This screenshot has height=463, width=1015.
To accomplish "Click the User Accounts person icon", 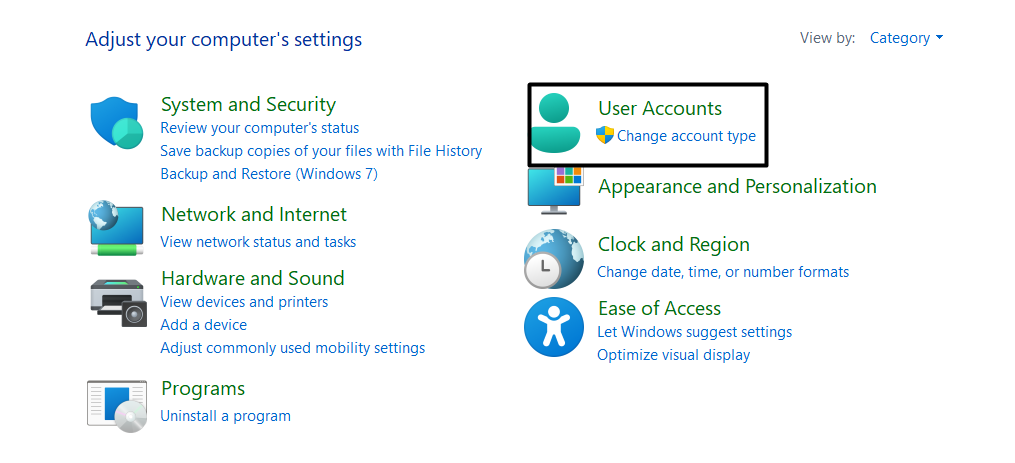I will pyautogui.click(x=556, y=124).
